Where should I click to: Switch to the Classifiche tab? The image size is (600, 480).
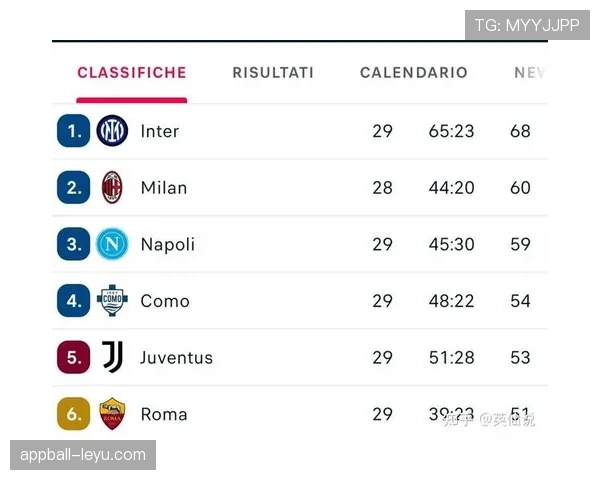132,73
